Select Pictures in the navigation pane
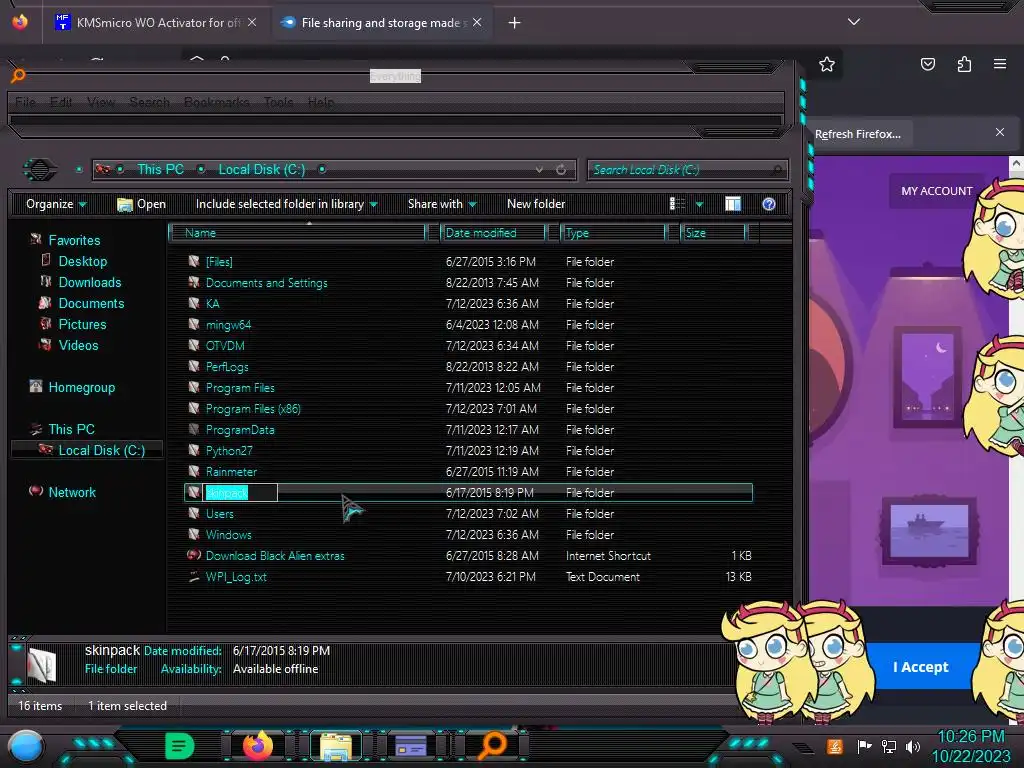This screenshot has height=768, width=1024. 82,325
